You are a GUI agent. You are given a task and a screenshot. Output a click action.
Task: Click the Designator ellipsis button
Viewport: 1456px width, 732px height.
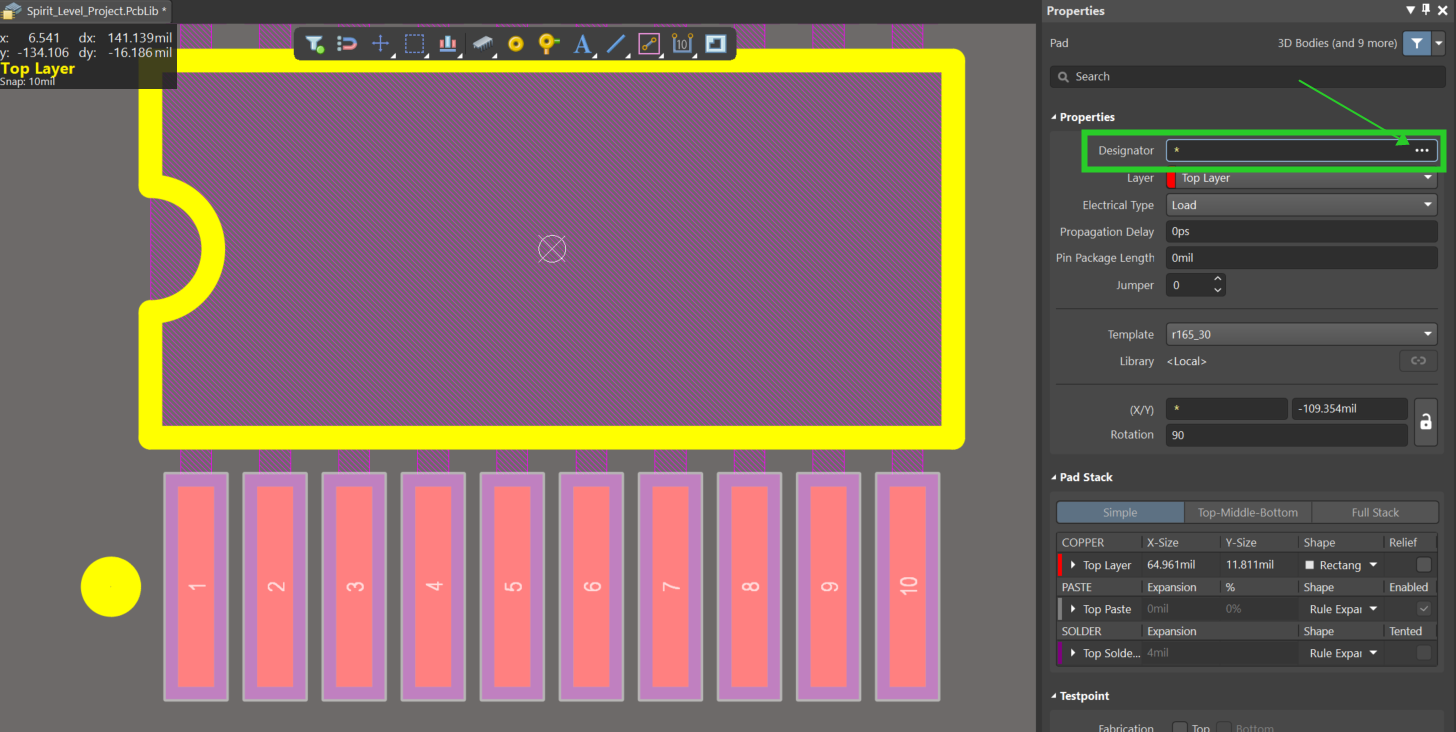point(1421,151)
